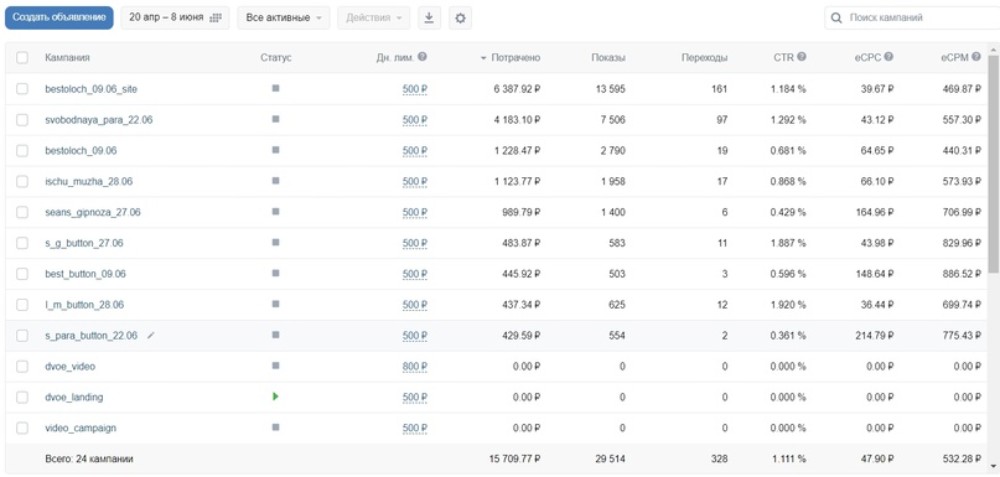Click the download export icon in toolbar
Viewport: 1000px width, 477px height.
(x=429, y=18)
